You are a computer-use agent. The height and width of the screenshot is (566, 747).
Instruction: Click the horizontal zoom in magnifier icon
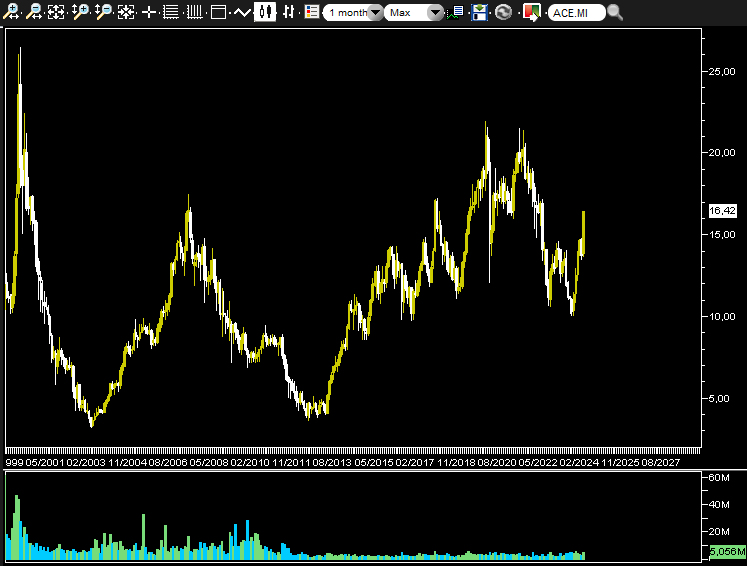click(10, 12)
